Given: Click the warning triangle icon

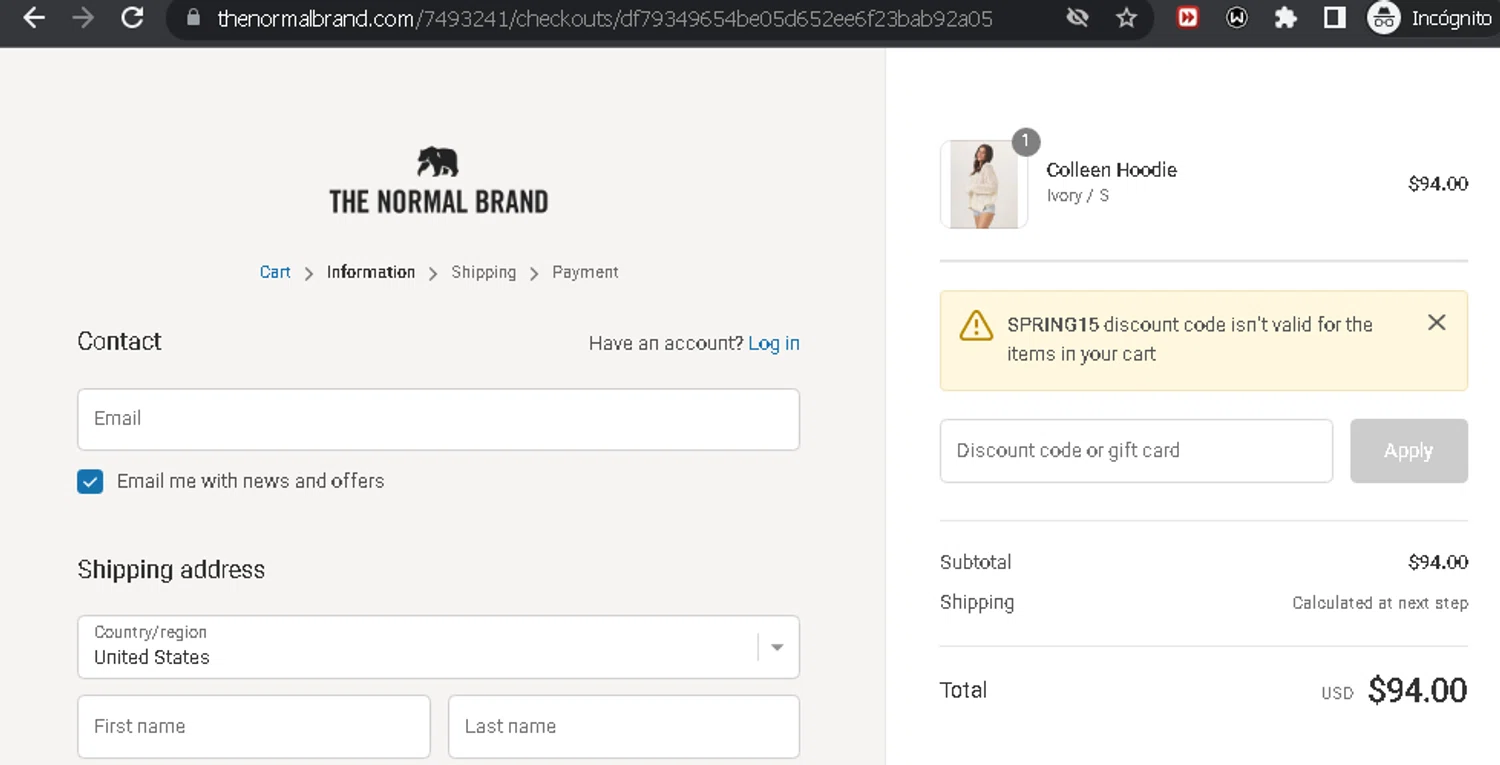Looking at the screenshot, I should coord(976,326).
